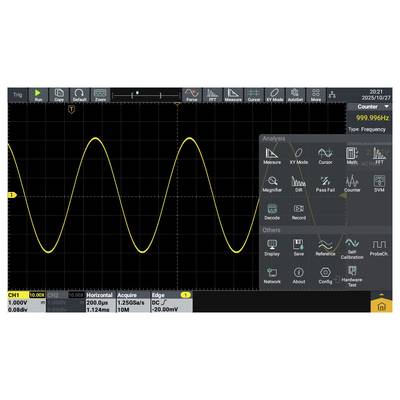
Task: Open the DVM icon
Action: (379, 184)
